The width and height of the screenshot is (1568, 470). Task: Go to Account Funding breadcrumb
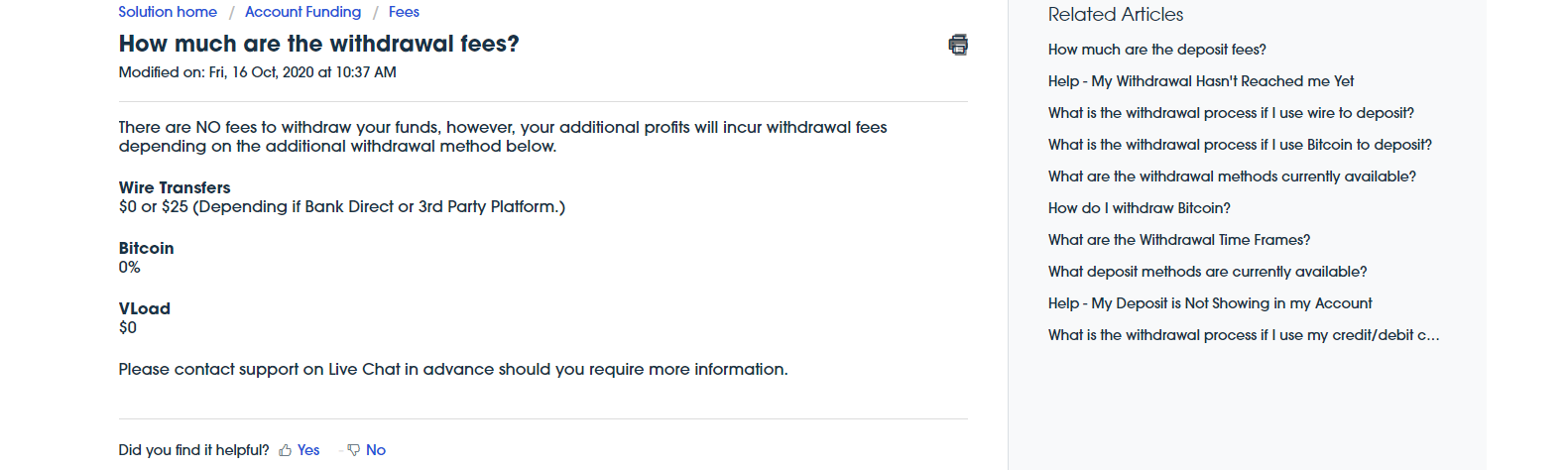click(302, 12)
